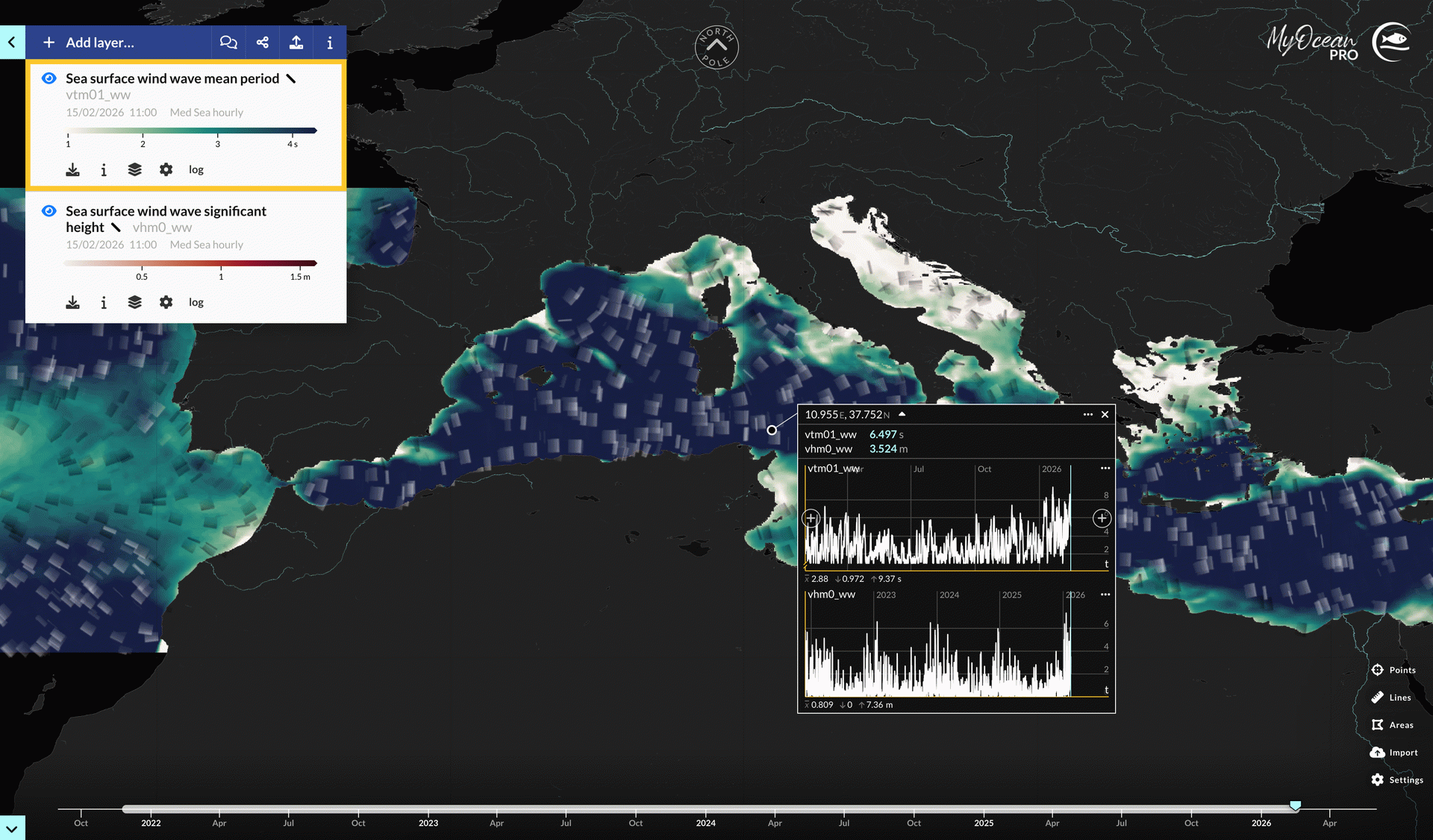Toggle log scale for wave mean period
Viewport: 1433px width, 840px height.
coord(196,170)
